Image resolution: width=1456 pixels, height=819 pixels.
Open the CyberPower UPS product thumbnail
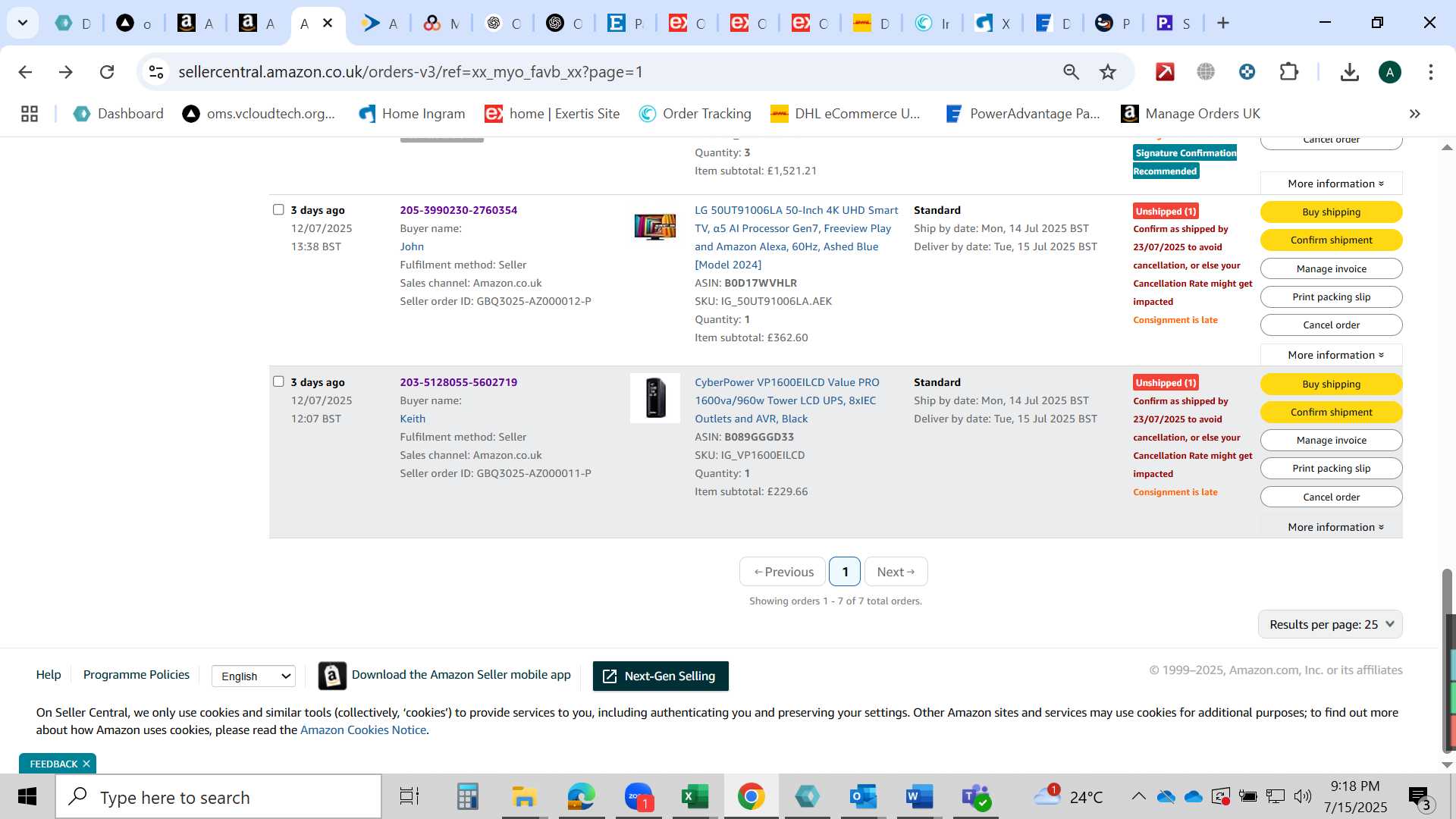655,398
